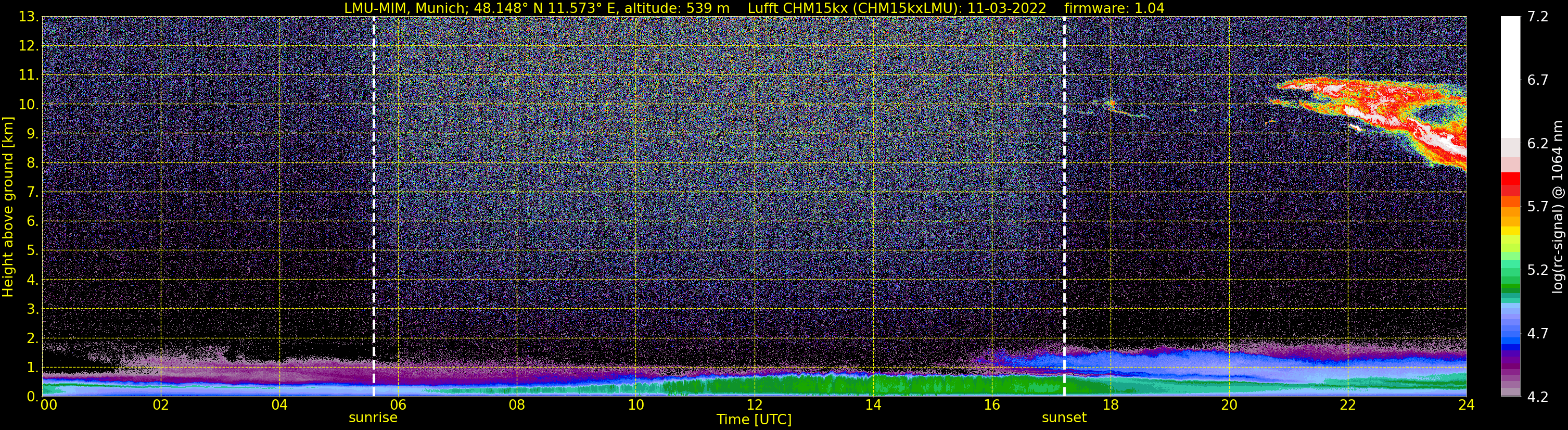Click the "18" time axis tick label

(1110, 404)
